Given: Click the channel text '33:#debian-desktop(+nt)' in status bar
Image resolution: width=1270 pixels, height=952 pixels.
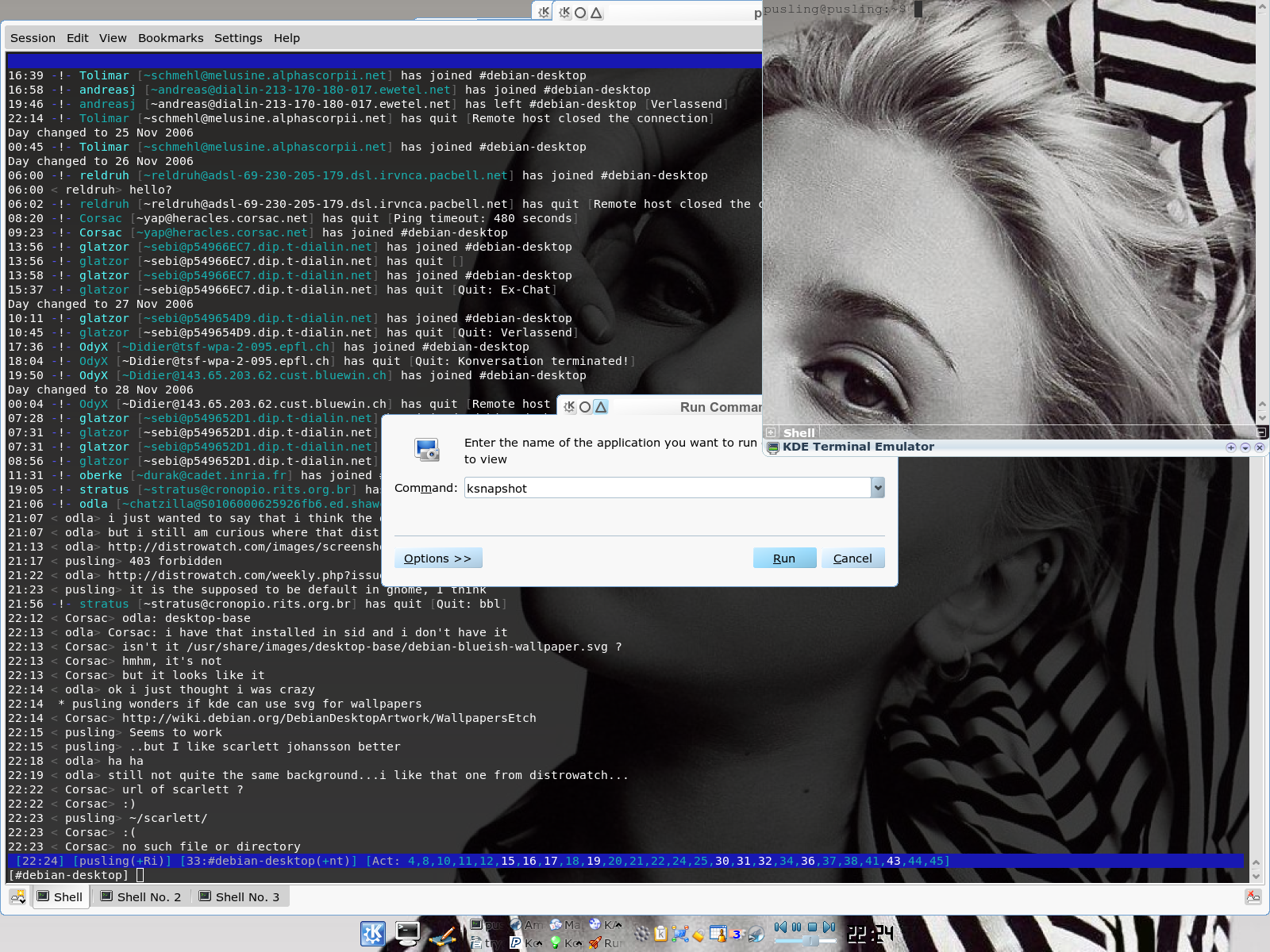Looking at the screenshot, I should [x=268, y=861].
